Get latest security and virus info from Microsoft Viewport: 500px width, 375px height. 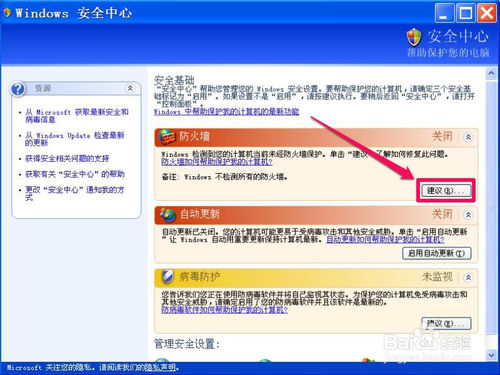pyautogui.click(x=77, y=116)
